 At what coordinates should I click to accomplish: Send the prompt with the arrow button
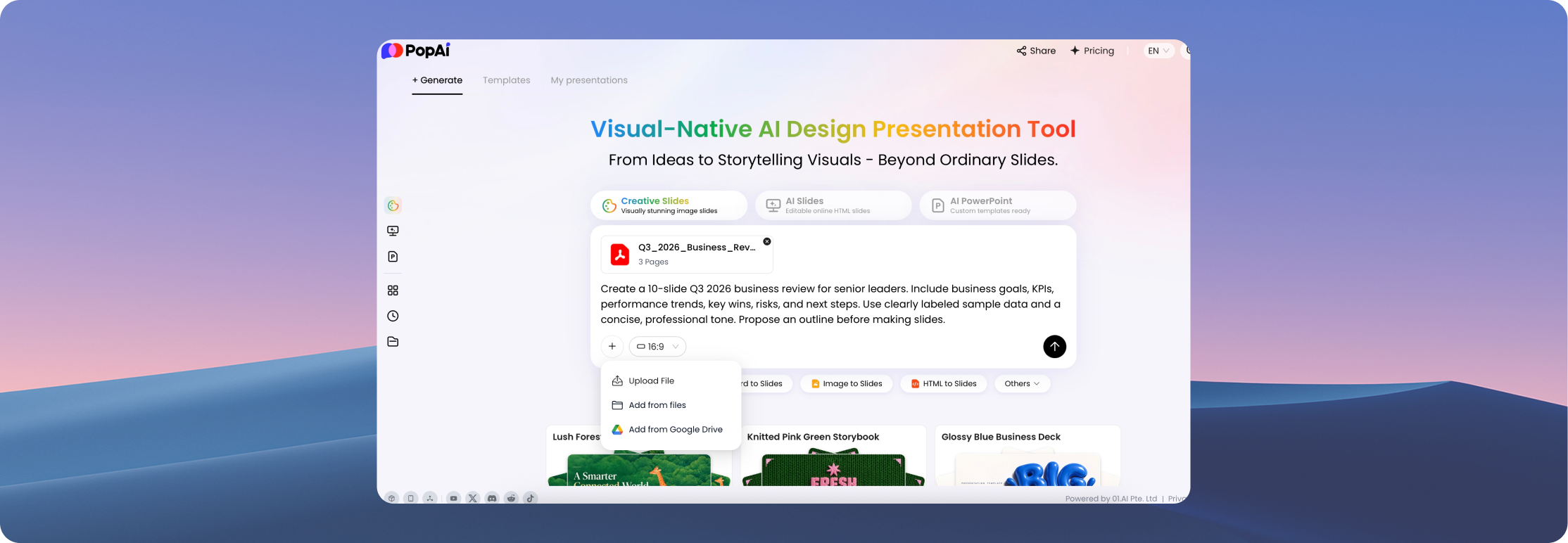click(1054, 346)
